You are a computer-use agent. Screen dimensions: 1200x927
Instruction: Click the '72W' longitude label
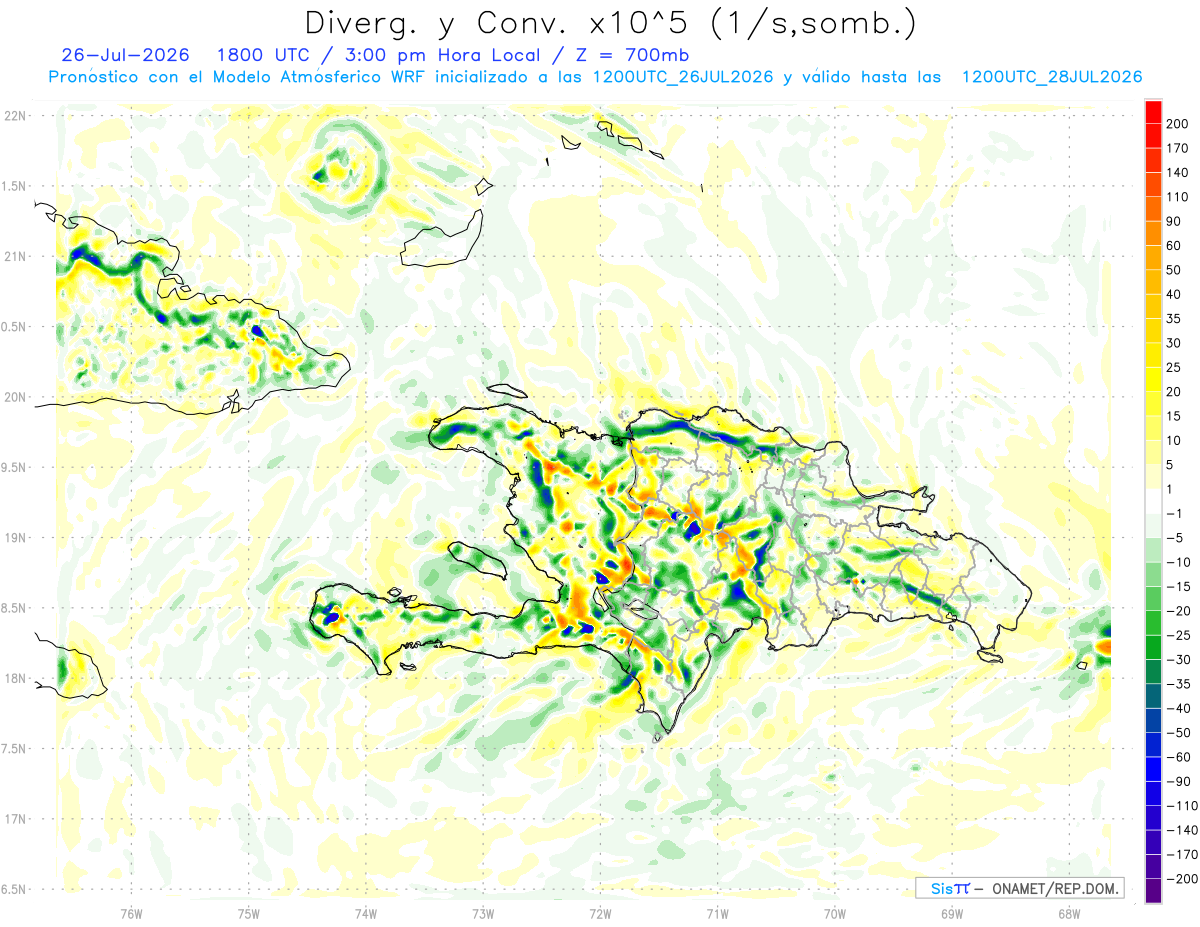click(x=600, y=913)
